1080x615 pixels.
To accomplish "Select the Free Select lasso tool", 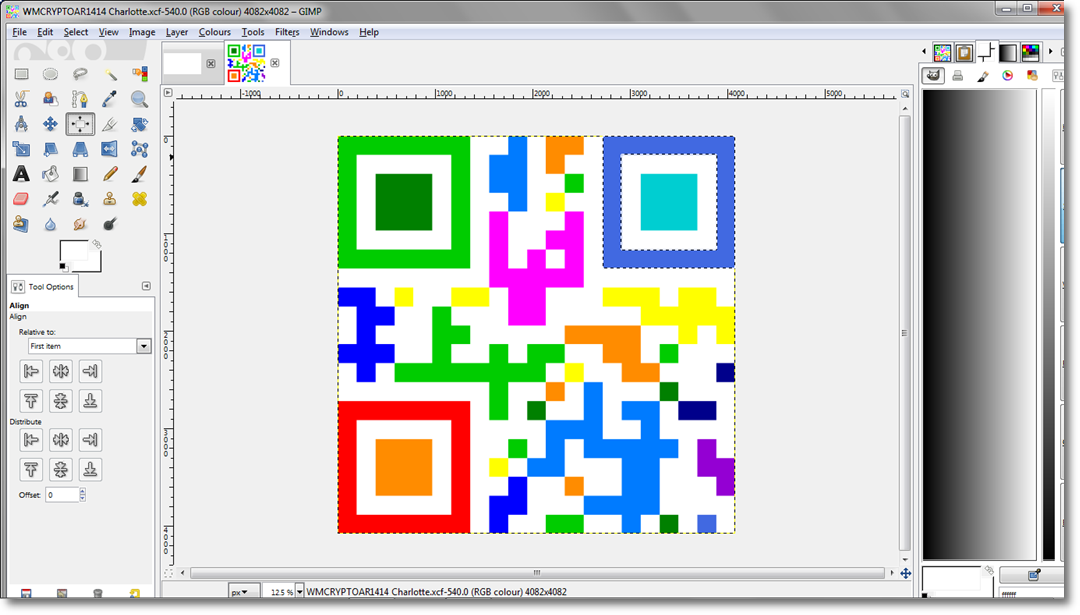I will coord(80,74).
